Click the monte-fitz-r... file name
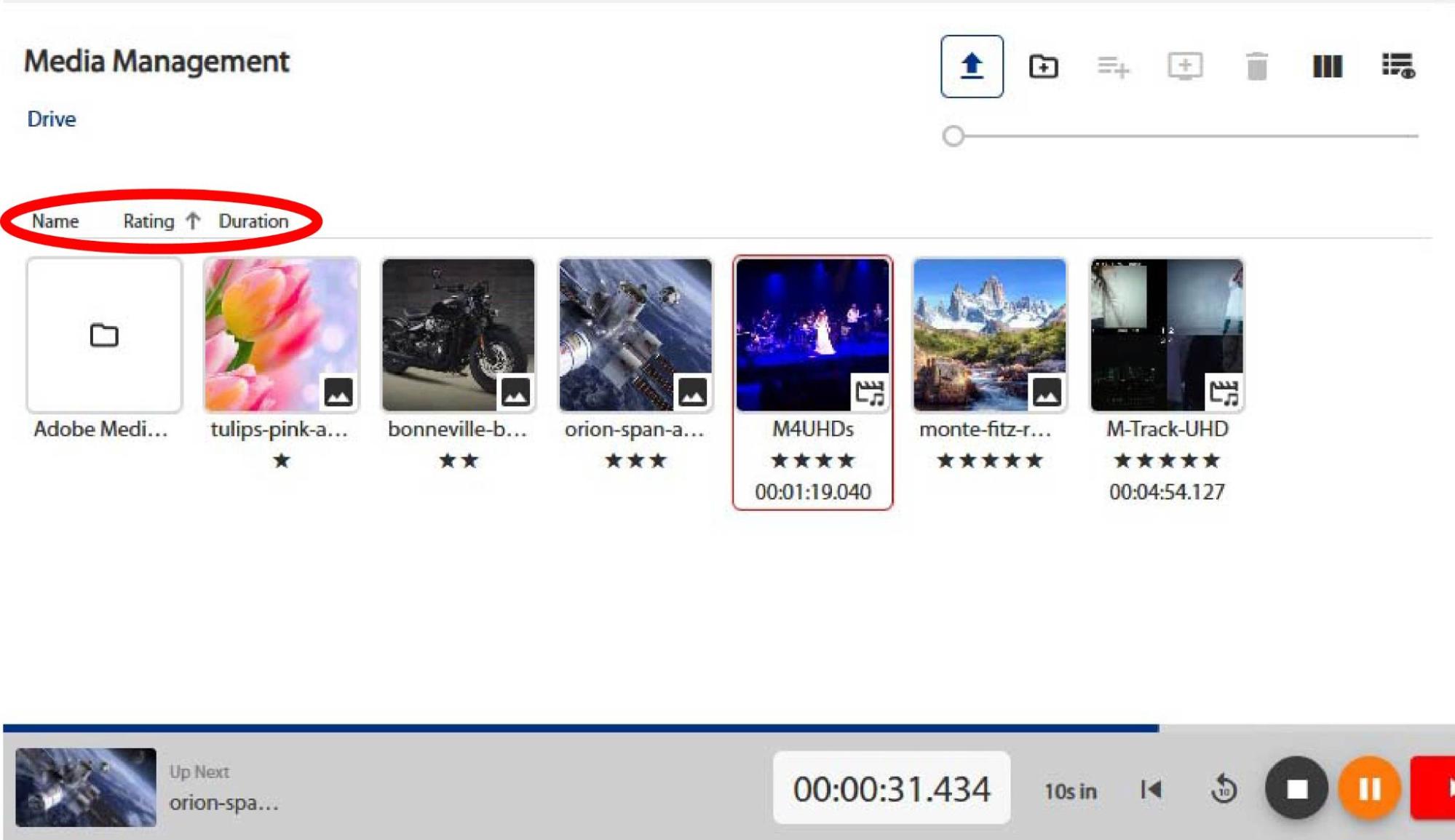The width and height of the screenshot is (1455, 840). pyautogui.click(x=986, y=429)
